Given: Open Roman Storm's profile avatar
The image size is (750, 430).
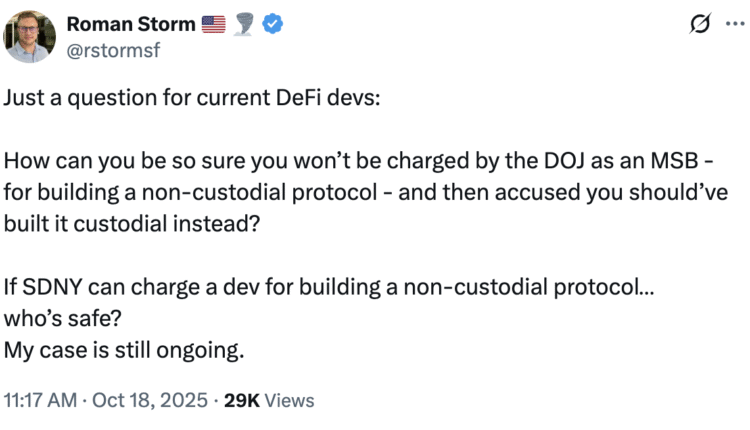Looking at the screenshot, I should pos(29,36).
